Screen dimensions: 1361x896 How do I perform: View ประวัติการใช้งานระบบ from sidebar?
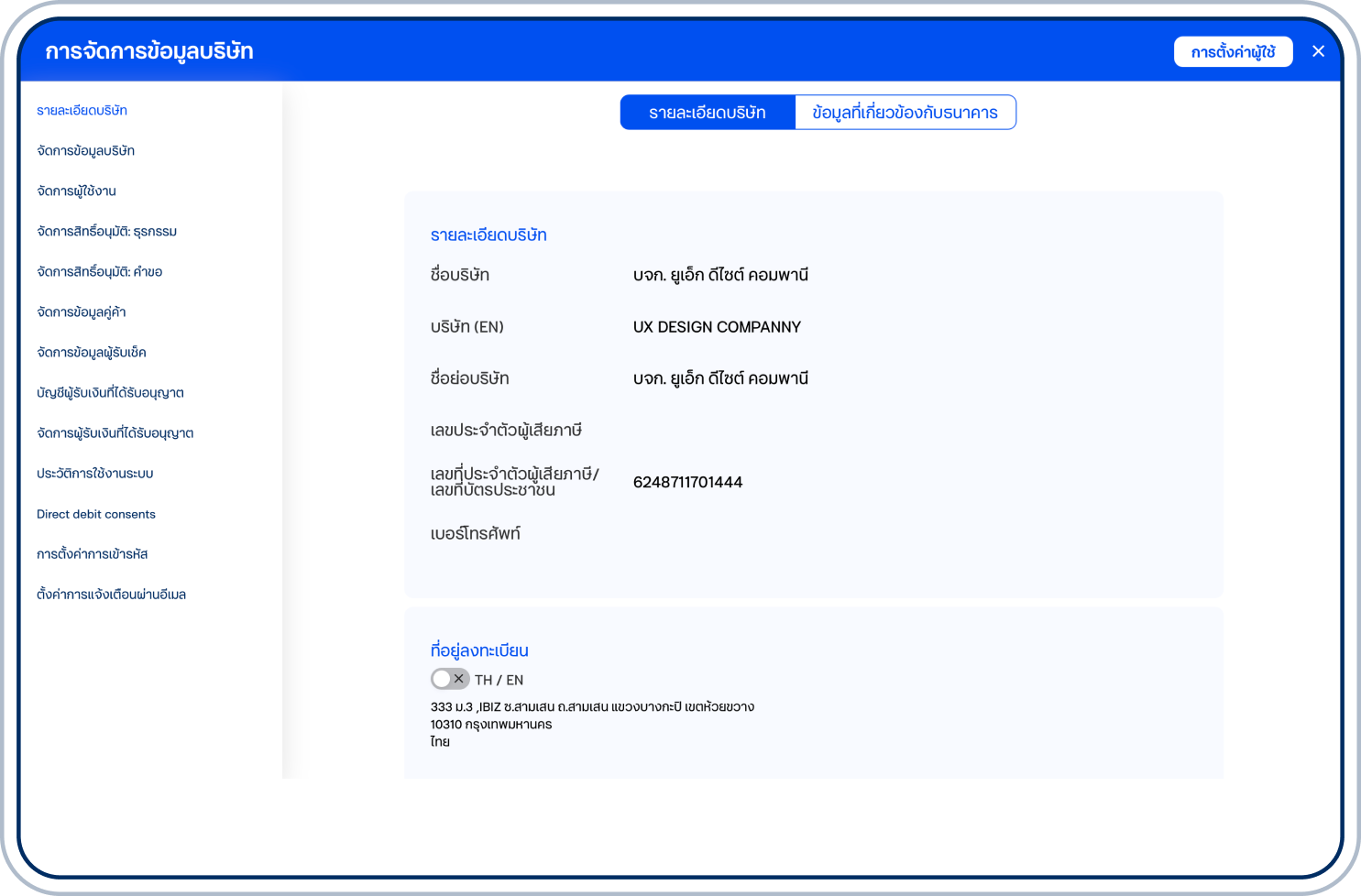click(x=94, y=474)
